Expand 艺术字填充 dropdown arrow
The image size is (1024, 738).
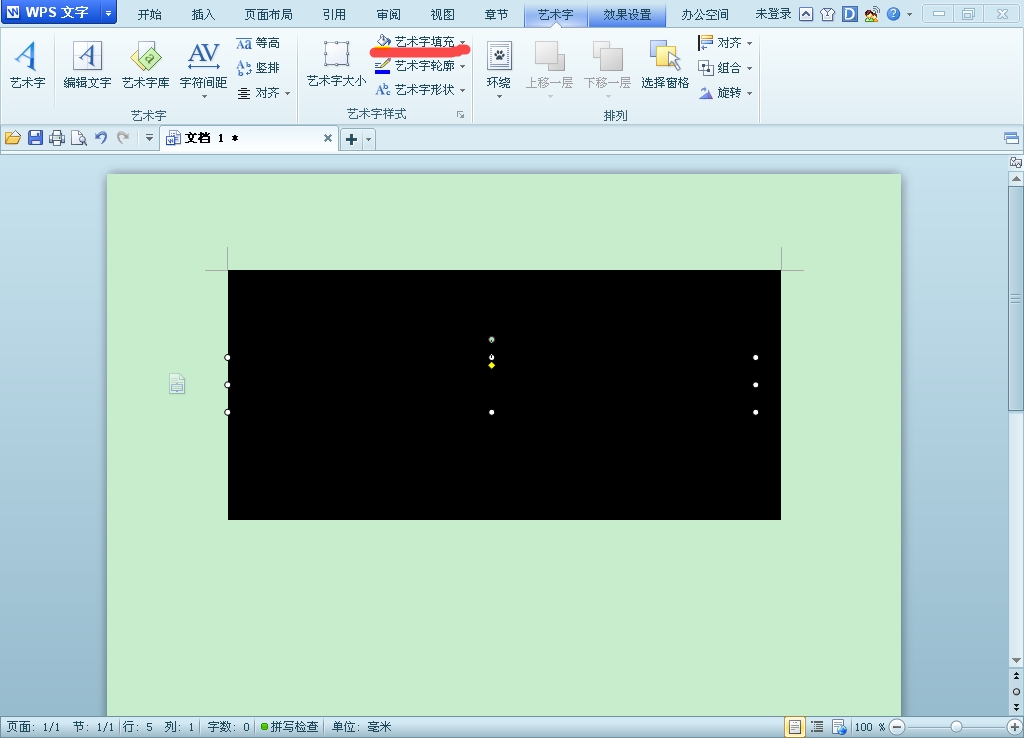(x=462, y=42)
